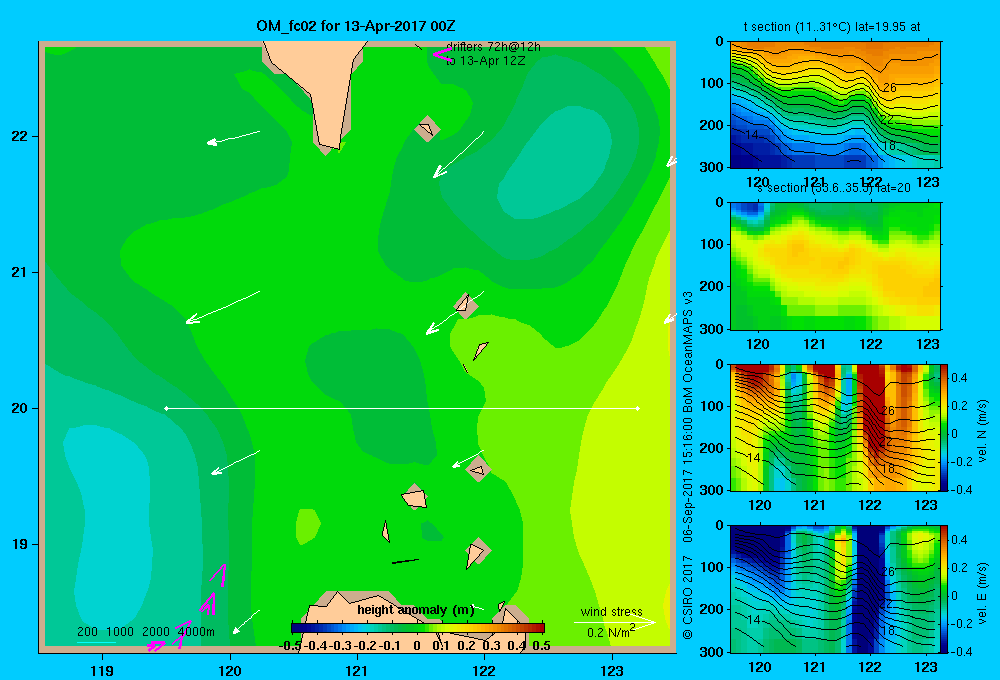Click the 's section (33.6..35.5) lat=20' title
The height and width of the screenshot is (680, 1000).
tap(834, 188)
